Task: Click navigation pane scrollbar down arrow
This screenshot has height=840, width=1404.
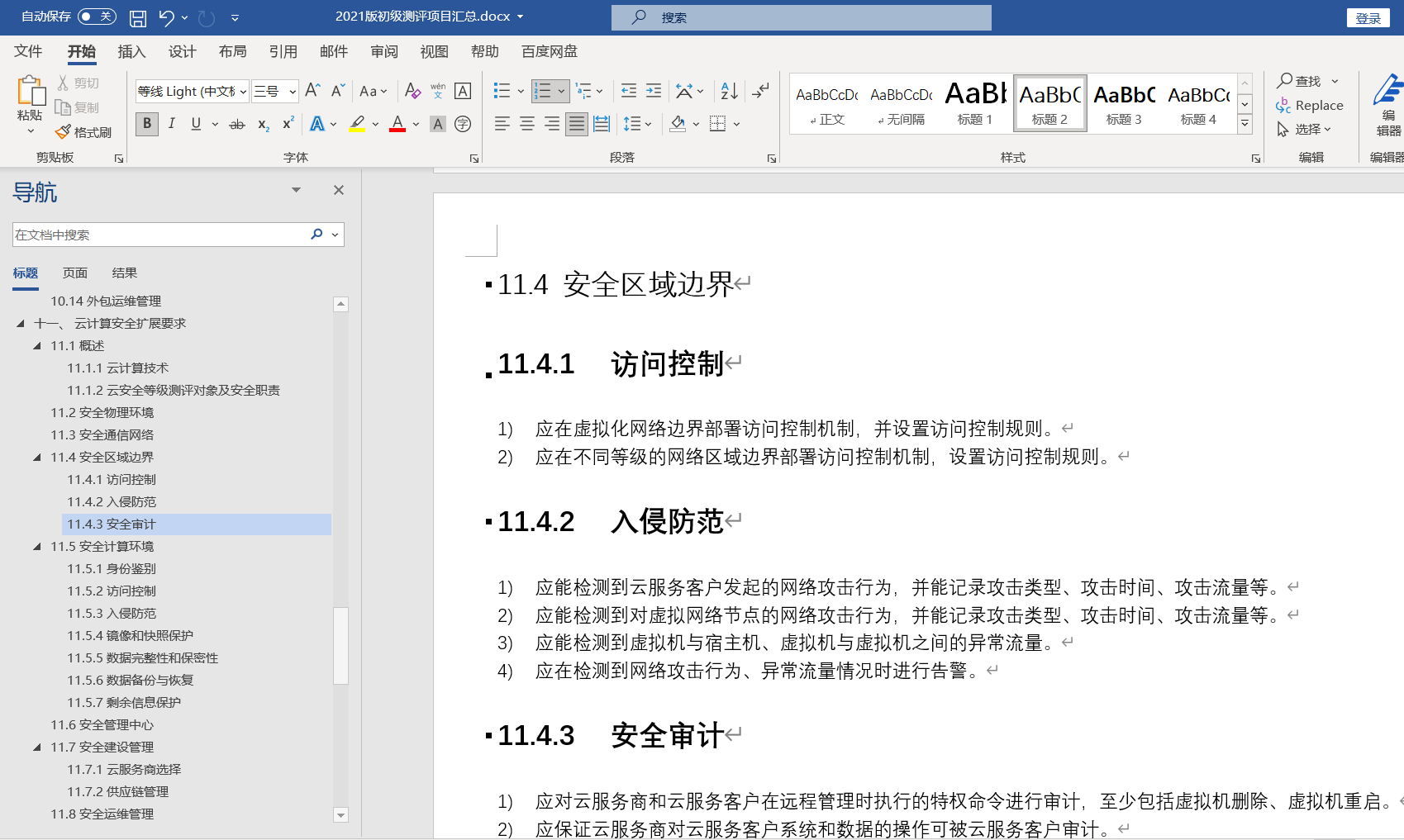Action: pos(340,815)
